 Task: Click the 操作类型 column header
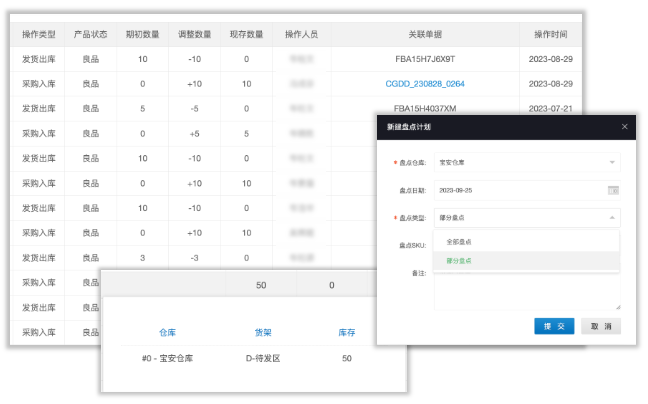(39, 34)
